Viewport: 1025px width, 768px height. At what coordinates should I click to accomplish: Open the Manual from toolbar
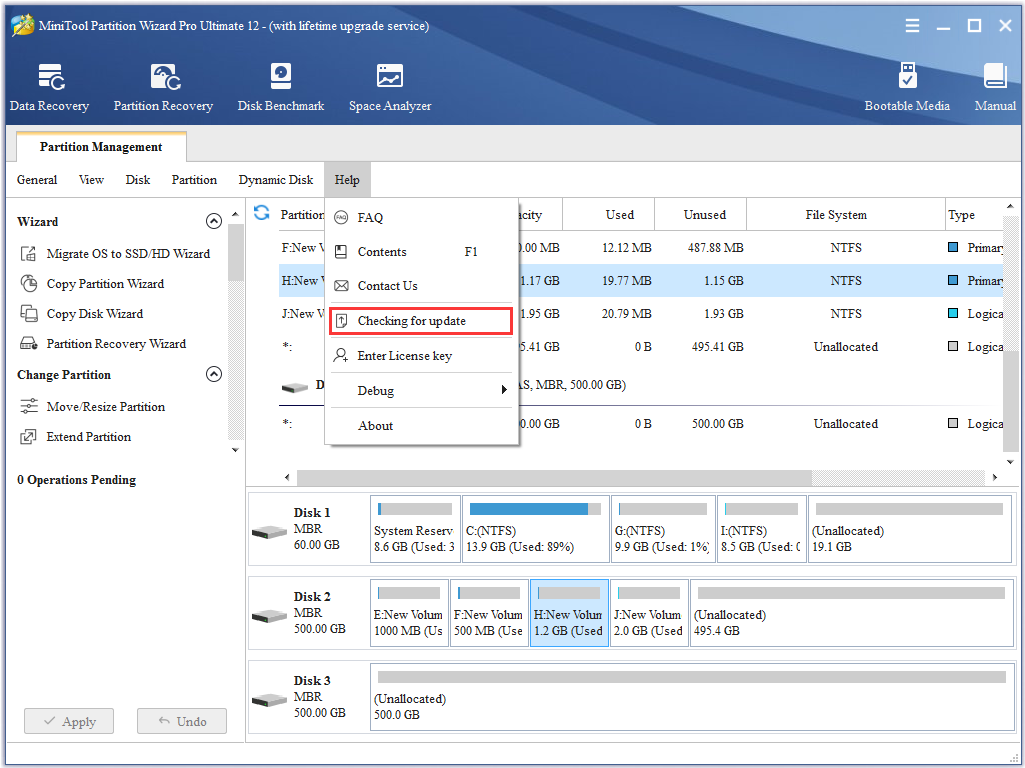pyautogui.click(x=995, y=87)
